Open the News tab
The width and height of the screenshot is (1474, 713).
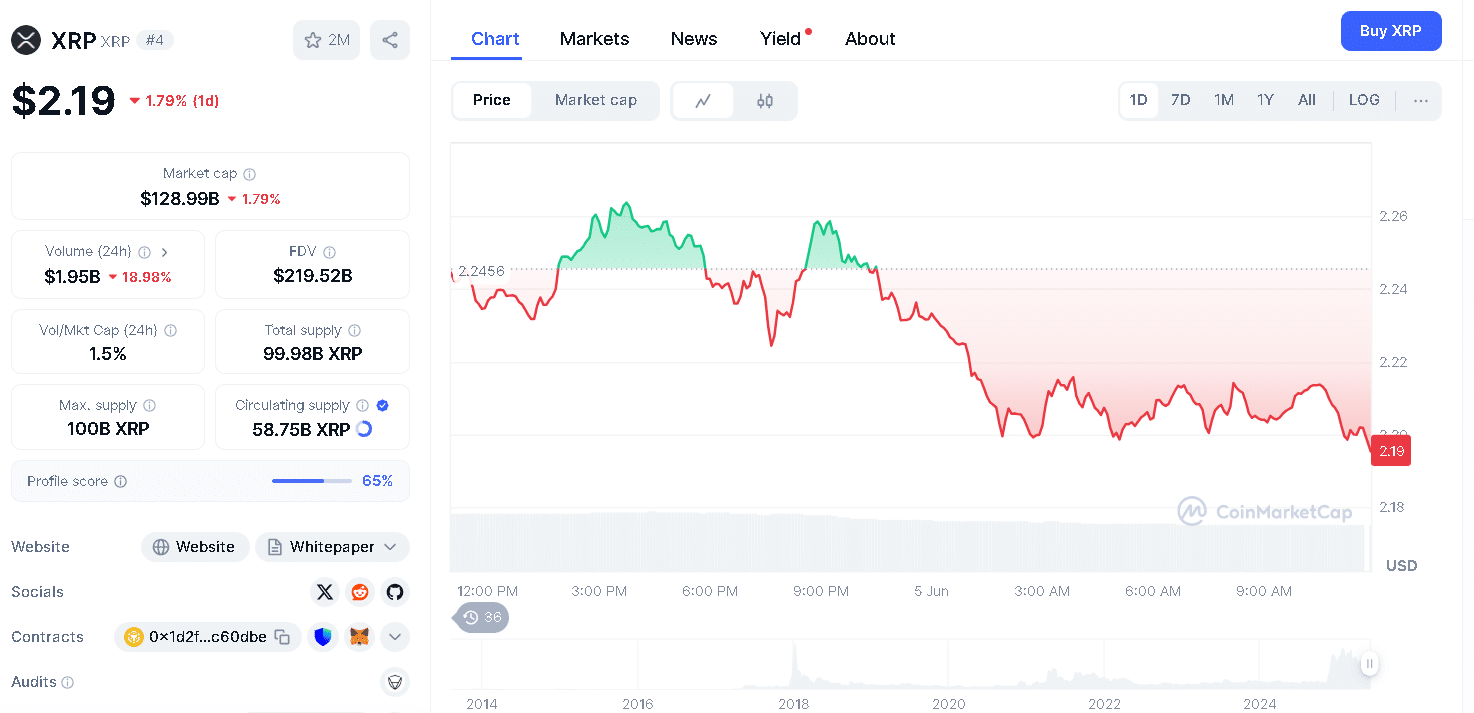[x=694, y=39]
